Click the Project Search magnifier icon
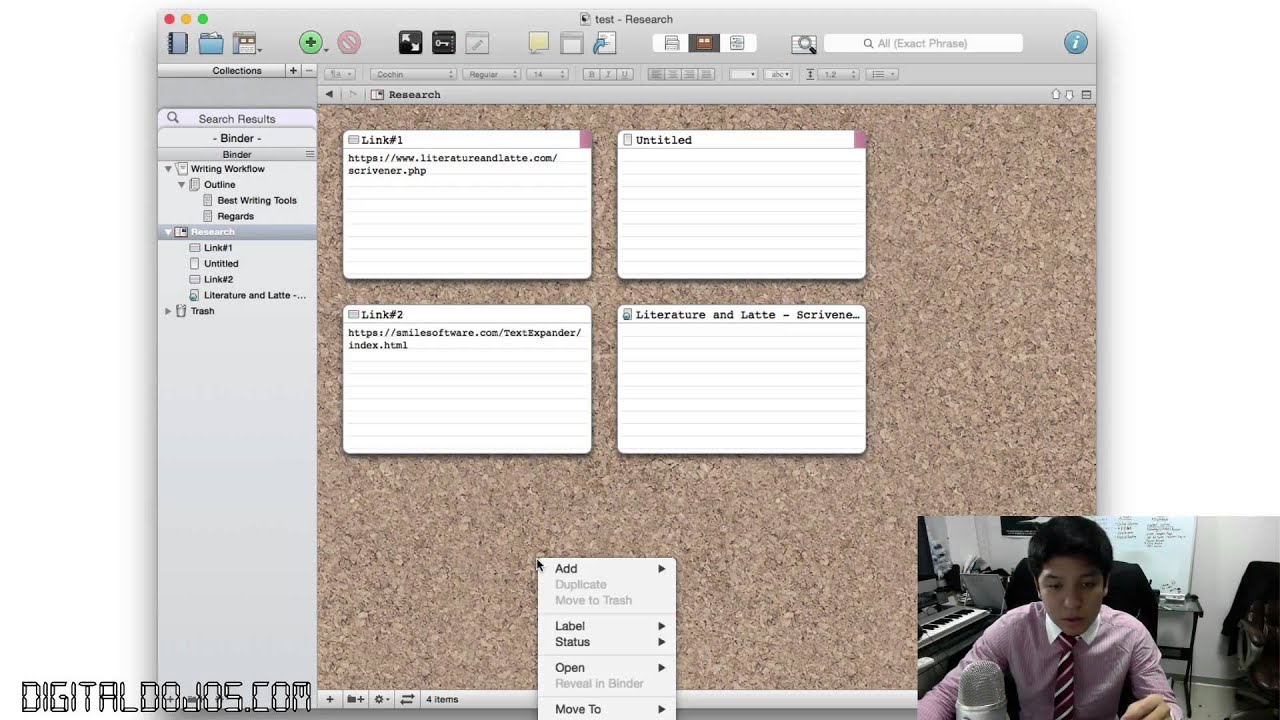The image size is (1280, 720). coord(804,44)
